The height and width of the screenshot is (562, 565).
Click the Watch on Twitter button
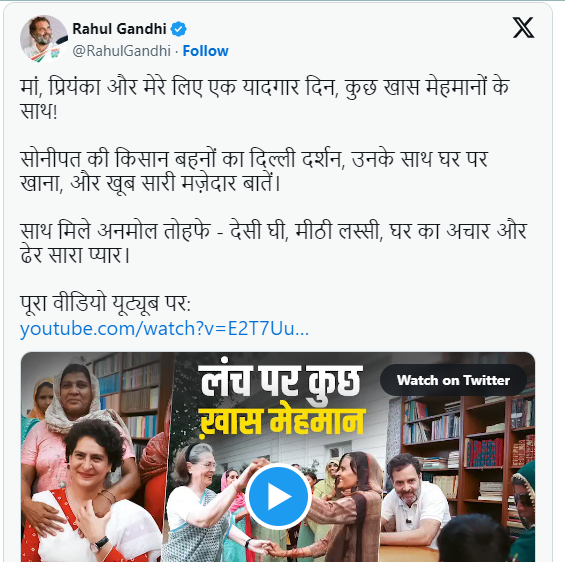(453, 380)
